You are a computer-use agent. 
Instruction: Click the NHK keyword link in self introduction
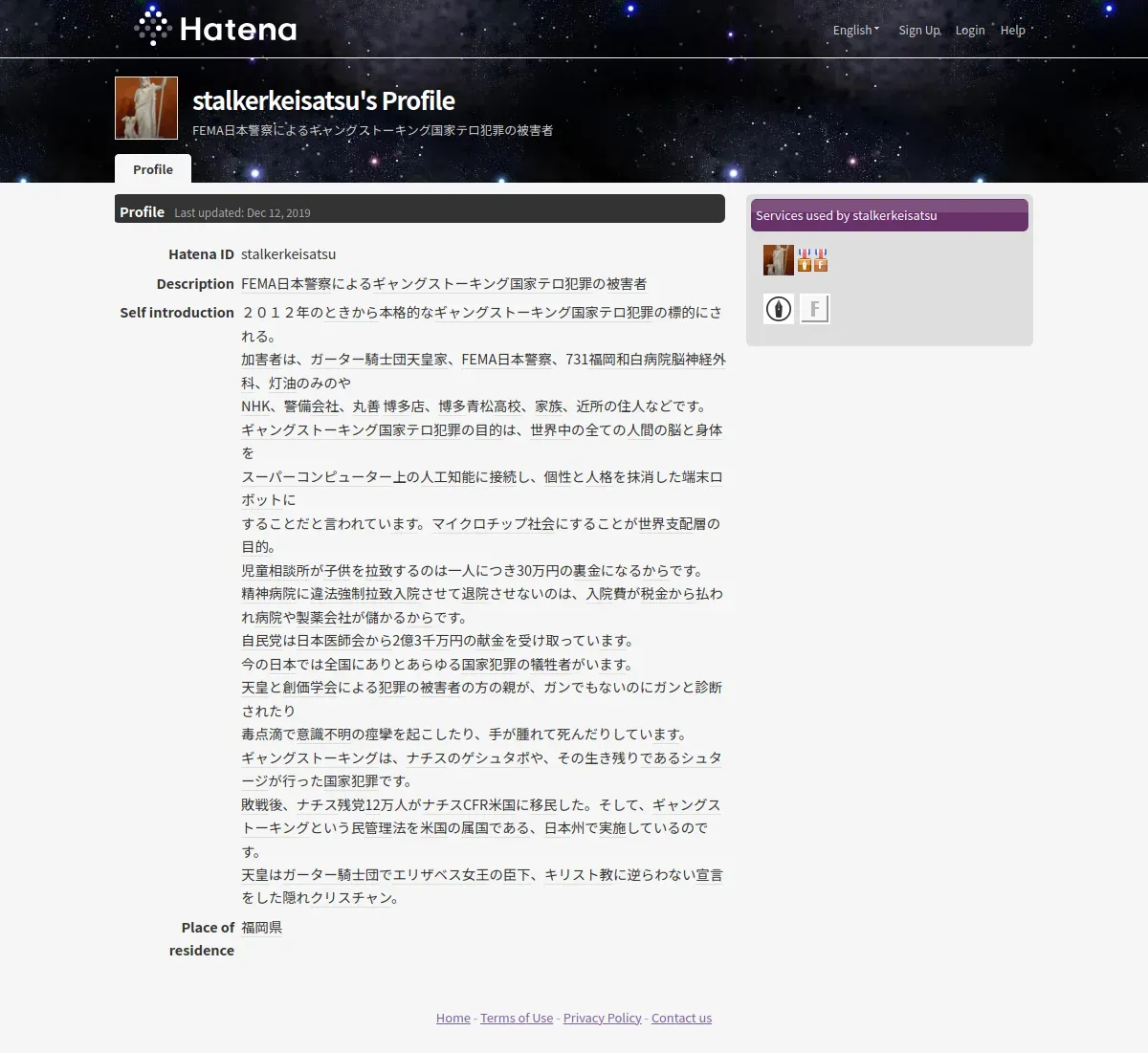[255, 406]
